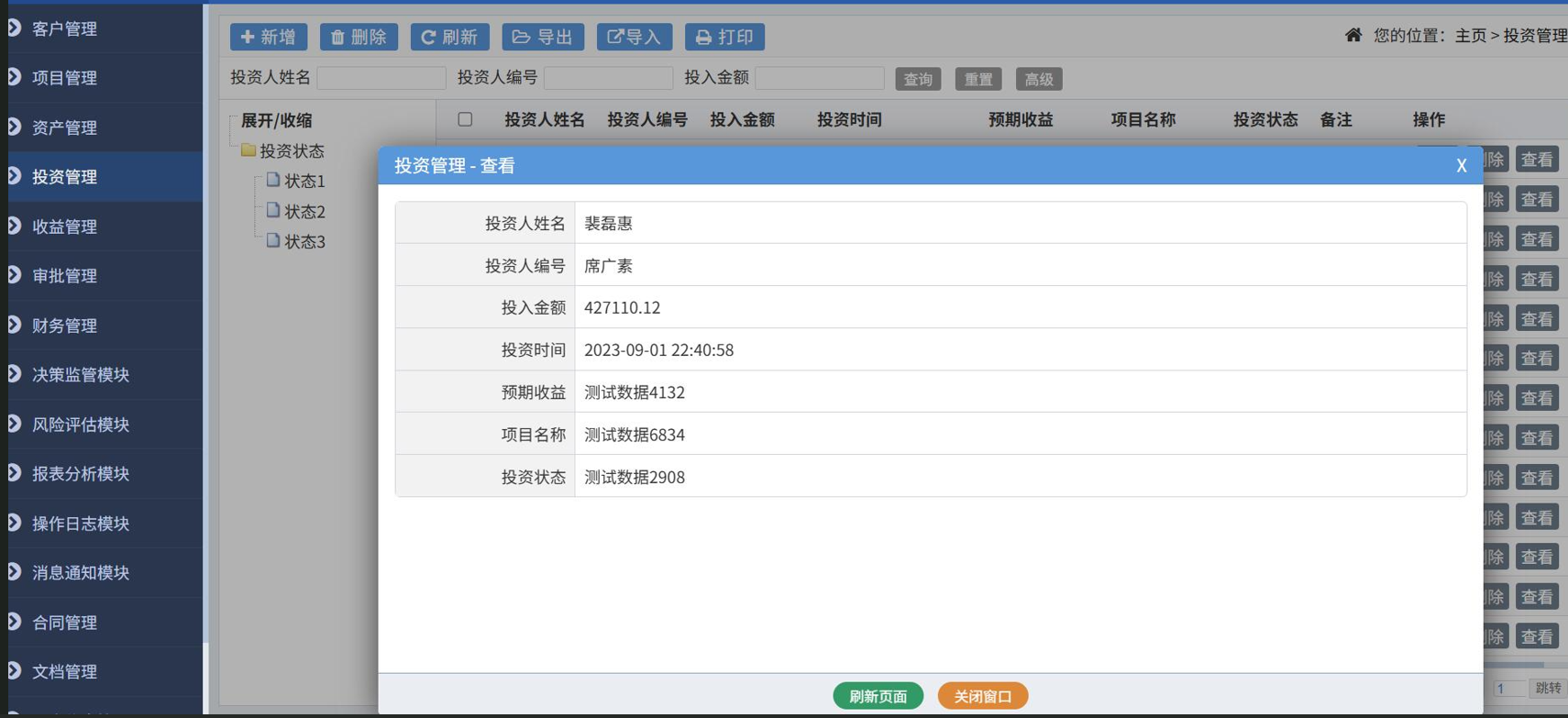Expand the 报表分析模块 arrow icon
The width and height of the screenshot is (1568, 718).
[15, 473]
